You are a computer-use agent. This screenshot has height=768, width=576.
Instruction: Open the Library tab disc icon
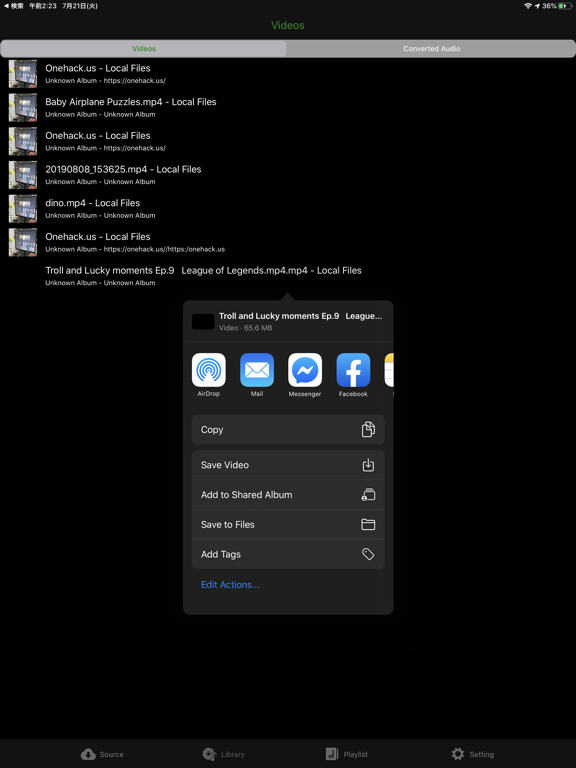pyautogui.click(x=209, y=754)
